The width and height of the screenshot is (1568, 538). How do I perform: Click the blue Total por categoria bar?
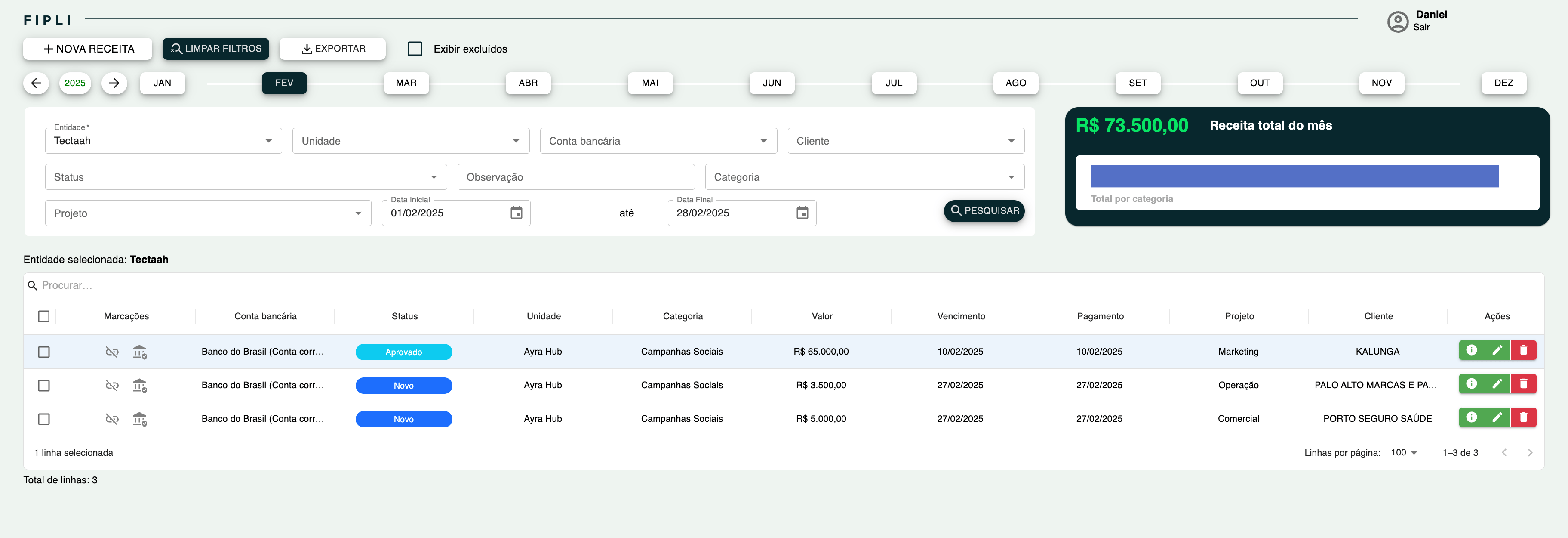[x=1294, y=176]
